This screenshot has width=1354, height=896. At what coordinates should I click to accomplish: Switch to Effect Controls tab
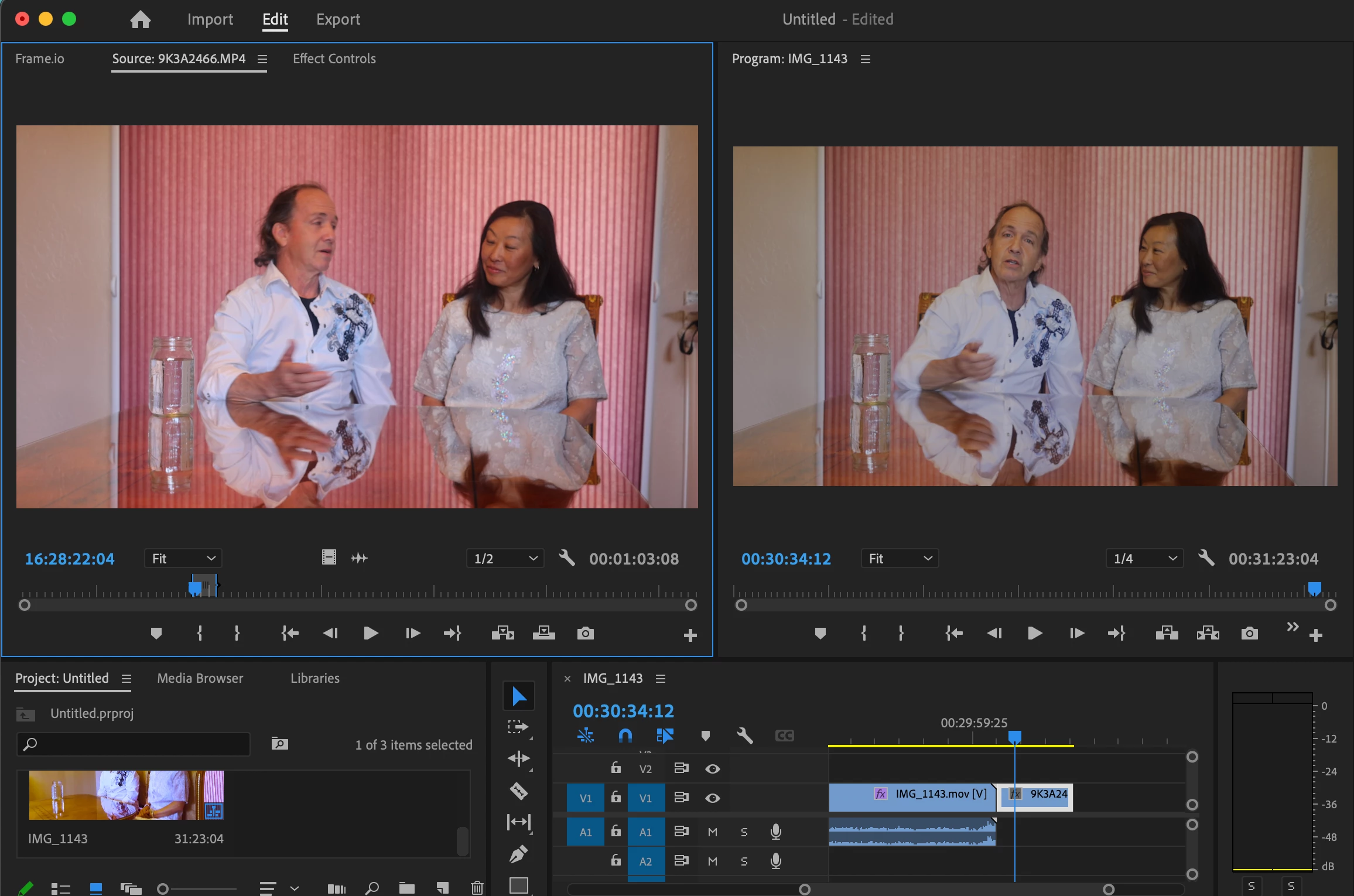(x=334, y=59)
